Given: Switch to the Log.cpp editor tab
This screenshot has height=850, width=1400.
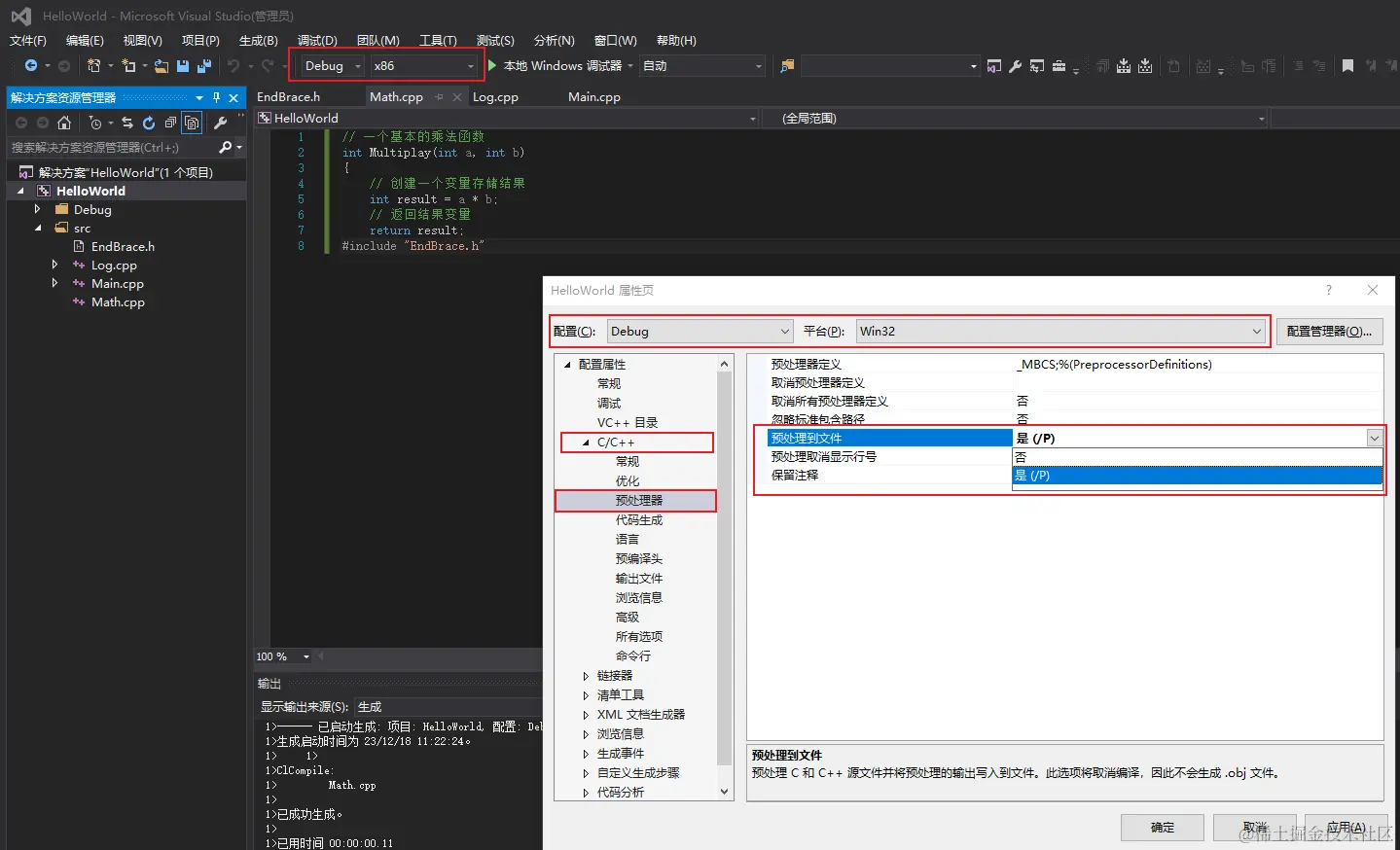Looking at the screenshot, I should [495, 97].
